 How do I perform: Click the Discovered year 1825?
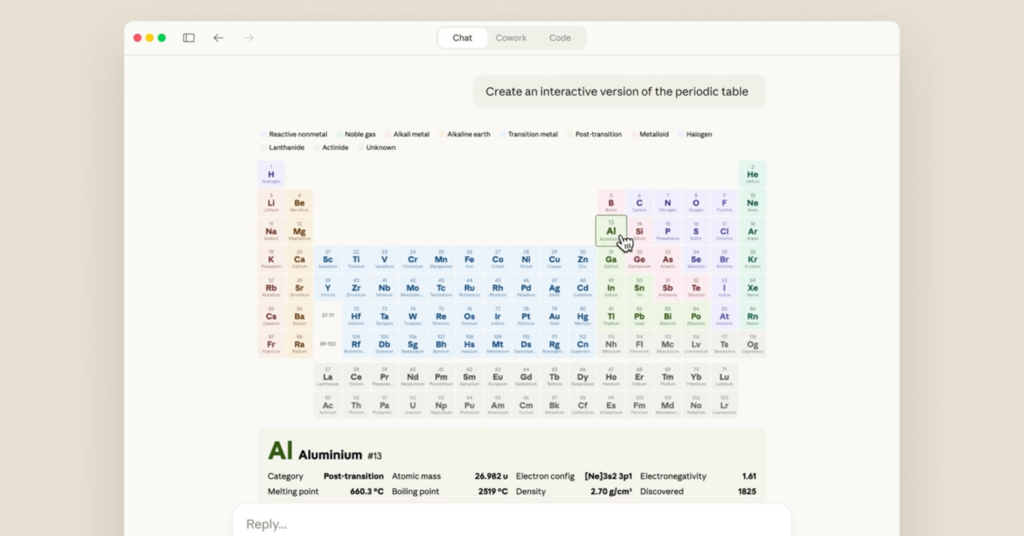[747, 492]
